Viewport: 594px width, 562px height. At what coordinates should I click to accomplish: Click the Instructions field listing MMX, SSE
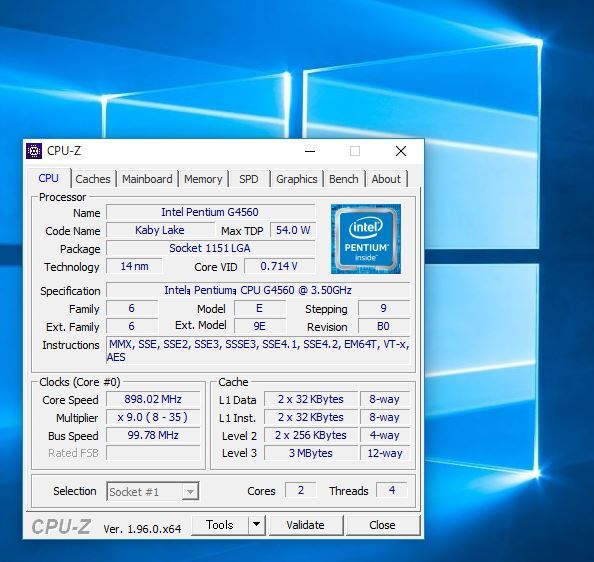[258, 351]
